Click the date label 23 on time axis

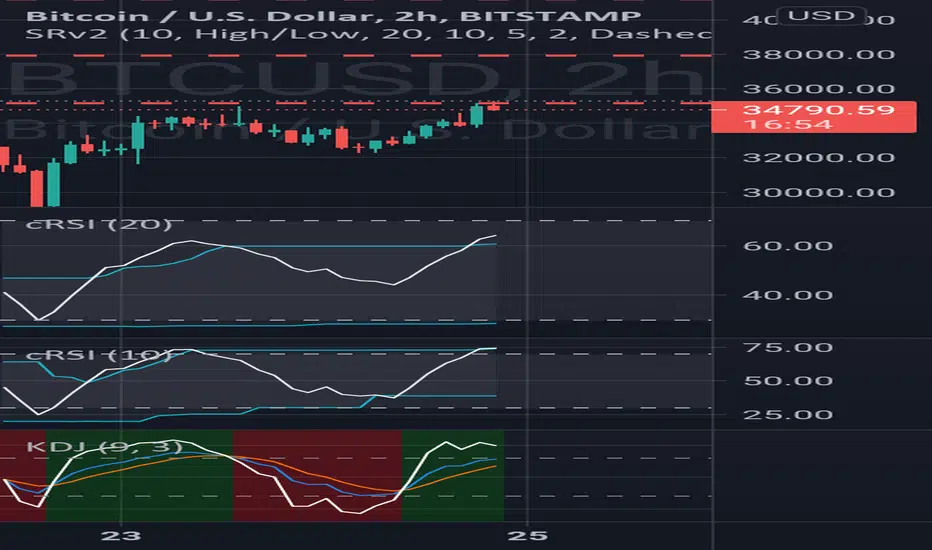(x=121, y=536)
